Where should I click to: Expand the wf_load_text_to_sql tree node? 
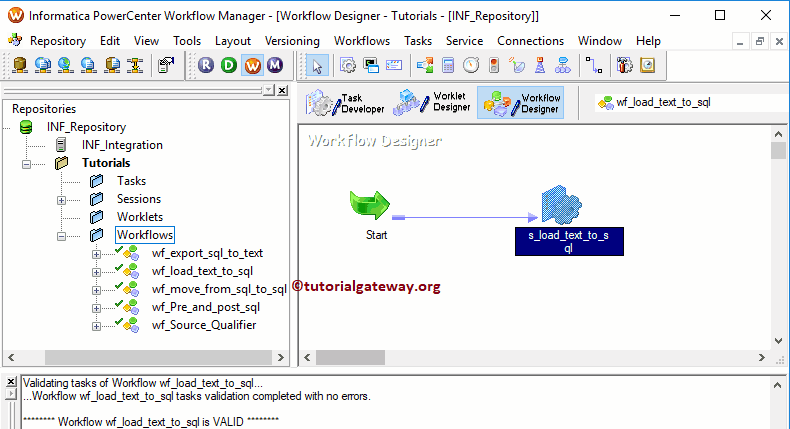96,272
